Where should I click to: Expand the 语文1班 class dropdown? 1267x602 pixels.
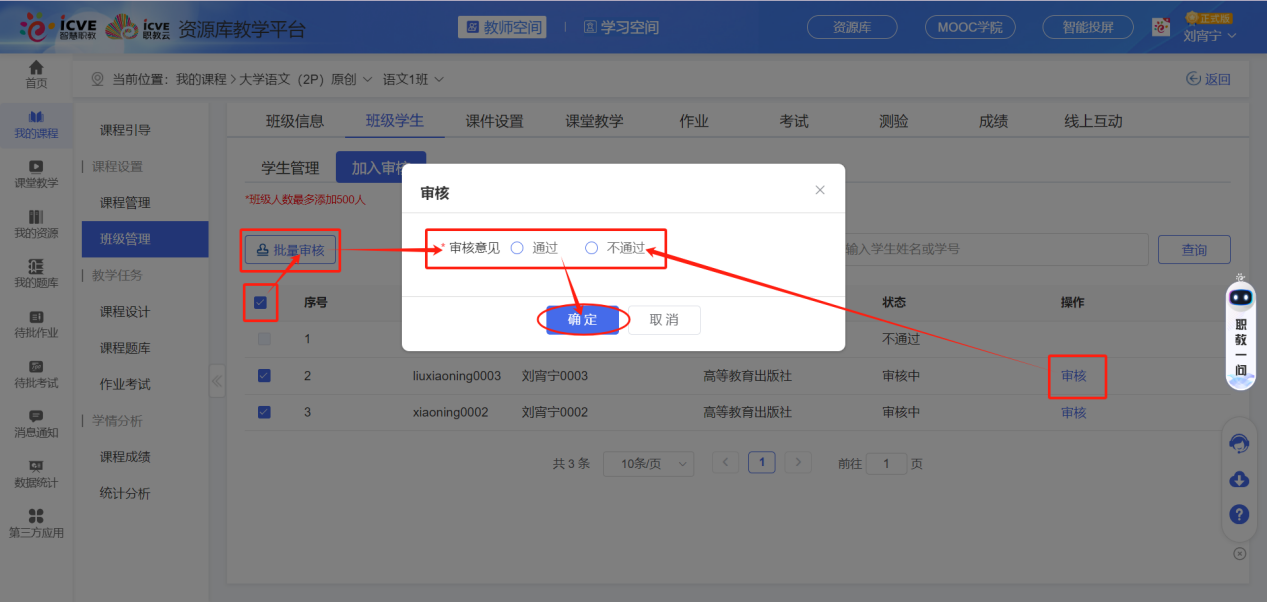(x=411, y=78)
